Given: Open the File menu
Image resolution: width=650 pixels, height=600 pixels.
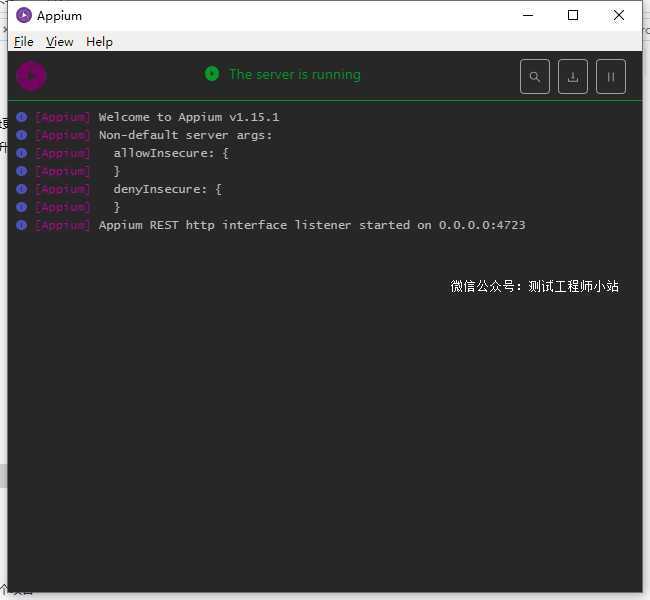Looking at the screenshot, I should click(x=24, y=42).
